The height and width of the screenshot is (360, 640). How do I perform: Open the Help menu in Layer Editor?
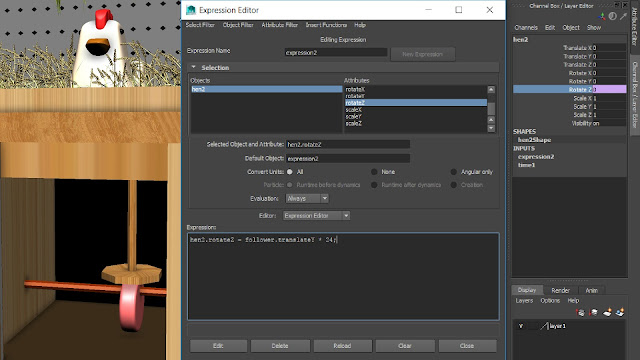point(573,300)
